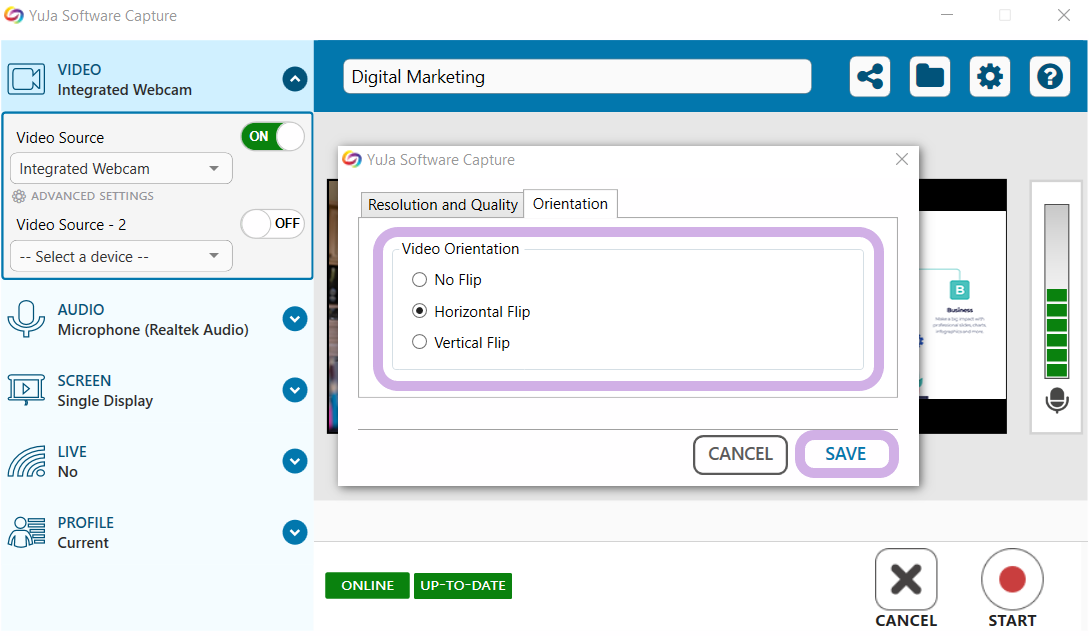Image resolution: width=1089 pixels, height=636 pixels.
Task: Open the folder icon for recordings
Action: point(930,77)
